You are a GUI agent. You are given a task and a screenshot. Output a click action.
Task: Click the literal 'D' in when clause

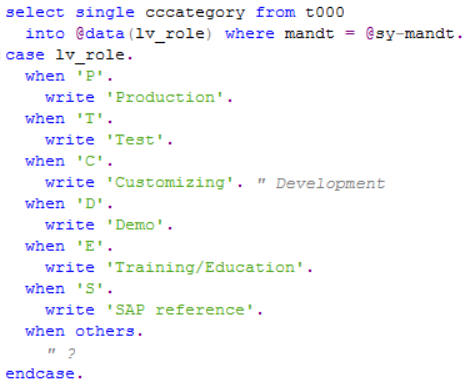[90, 204]
